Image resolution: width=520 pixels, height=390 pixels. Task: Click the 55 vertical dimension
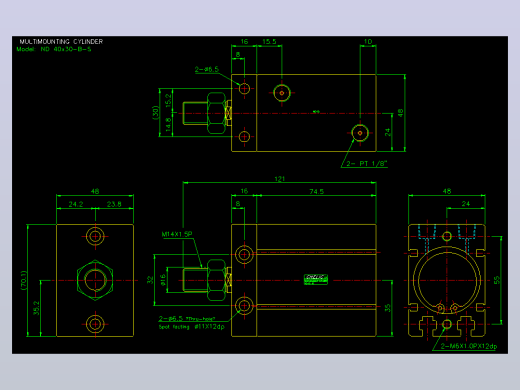(x=497, y=280)
